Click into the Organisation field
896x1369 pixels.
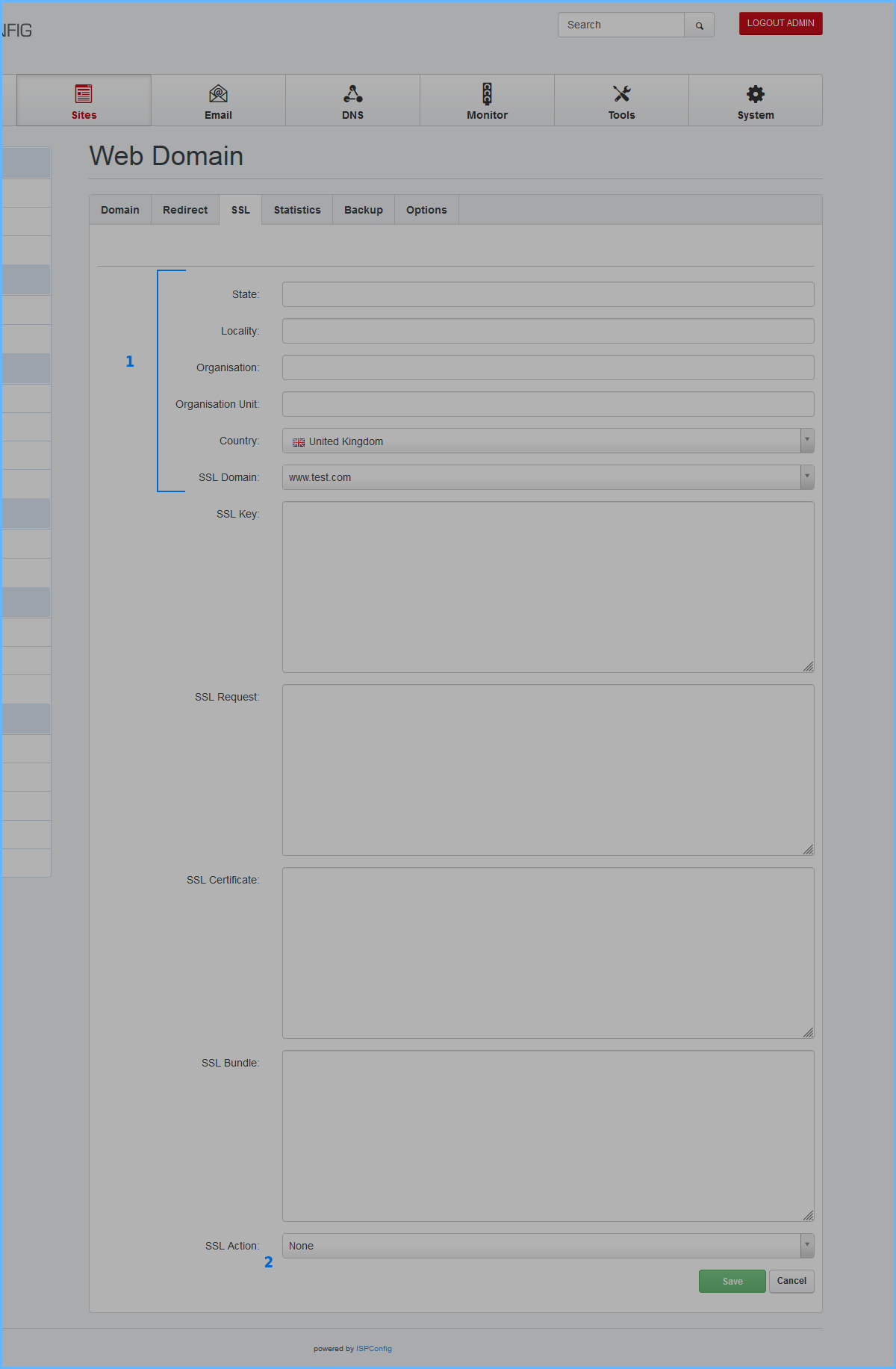pyautogui.click(x=548, y=367)
